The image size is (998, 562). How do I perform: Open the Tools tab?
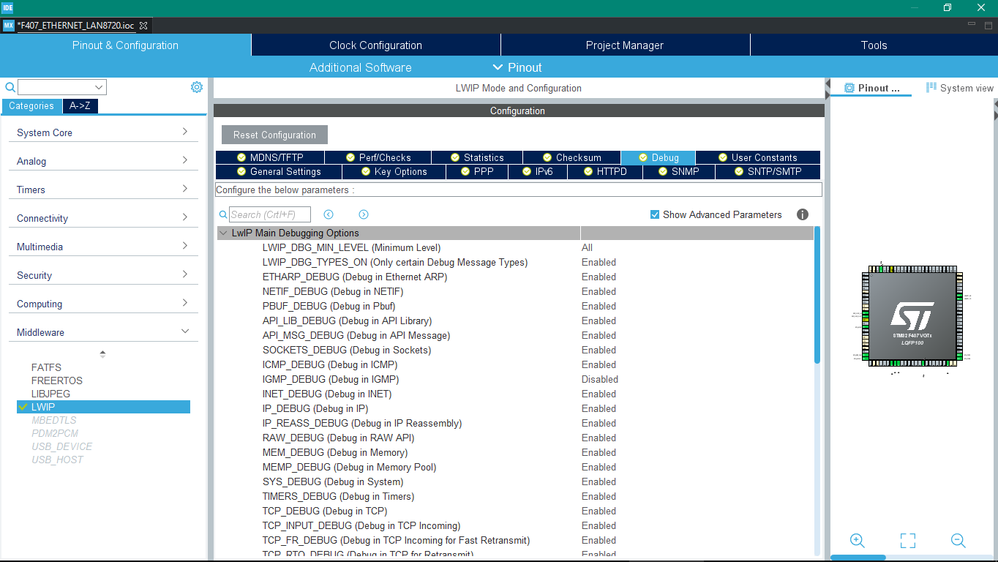click(x=874, y=45)
